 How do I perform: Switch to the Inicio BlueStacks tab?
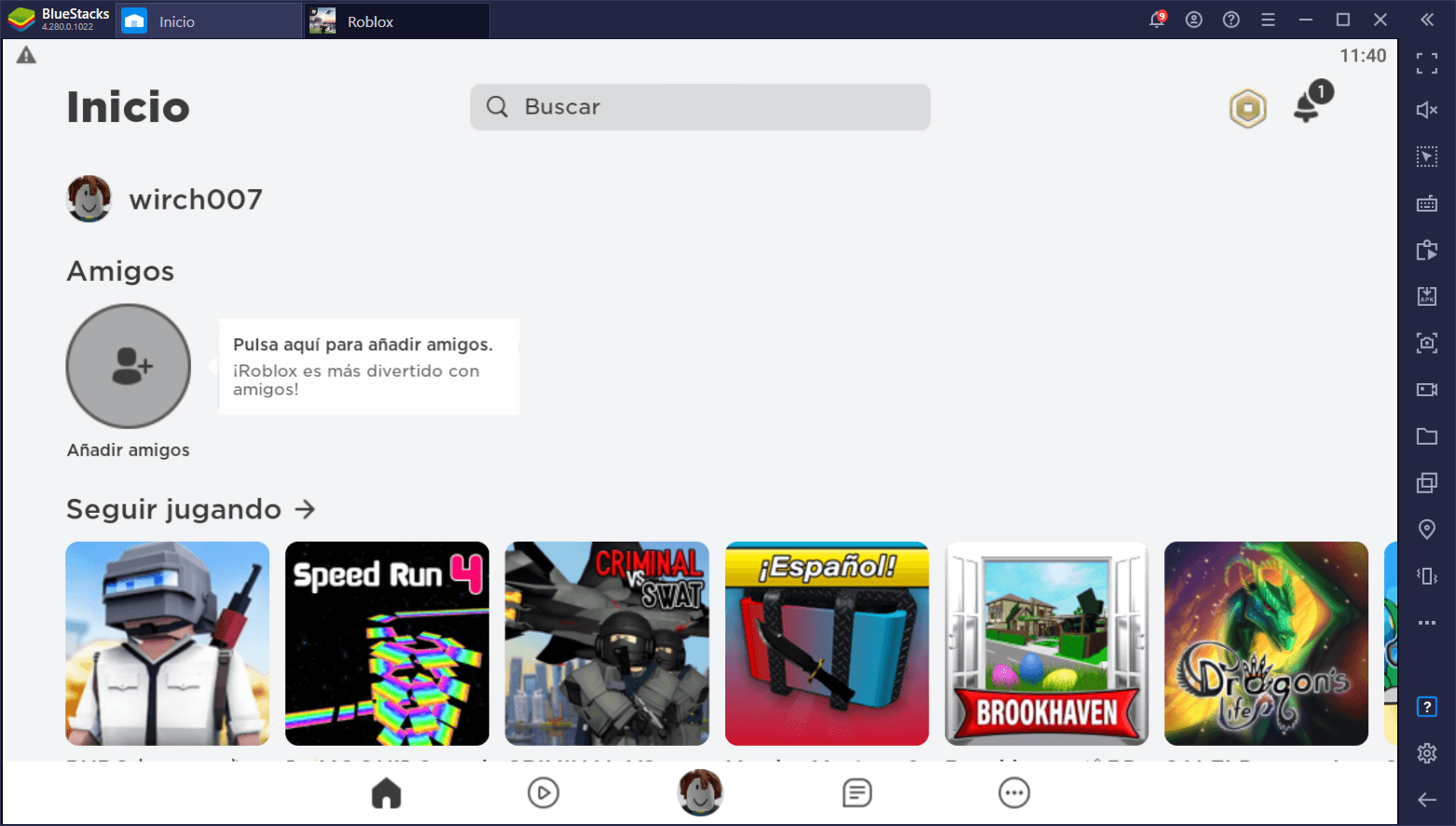tap(209, 21)
